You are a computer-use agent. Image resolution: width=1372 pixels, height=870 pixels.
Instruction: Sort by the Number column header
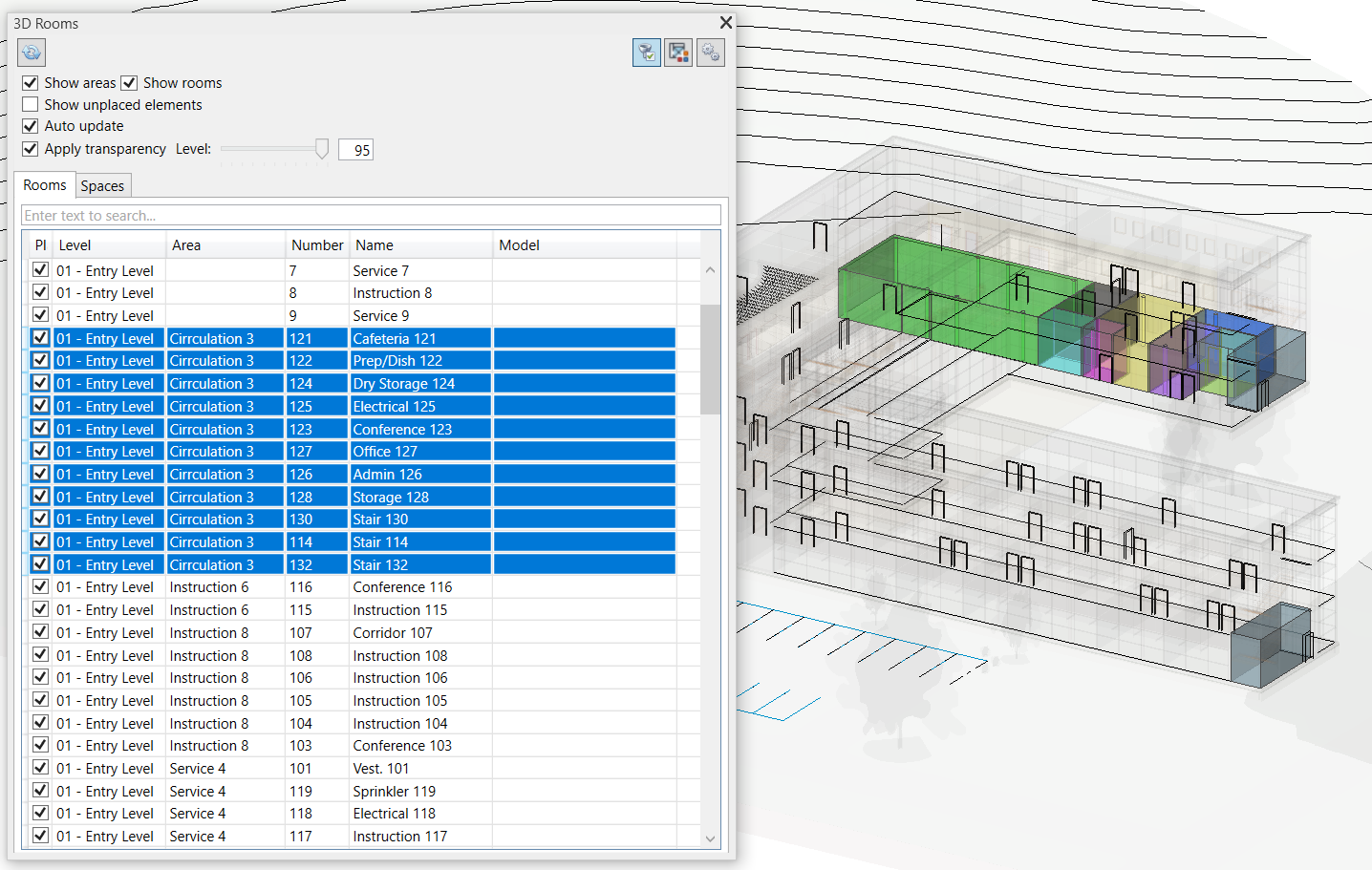point(317,245)
